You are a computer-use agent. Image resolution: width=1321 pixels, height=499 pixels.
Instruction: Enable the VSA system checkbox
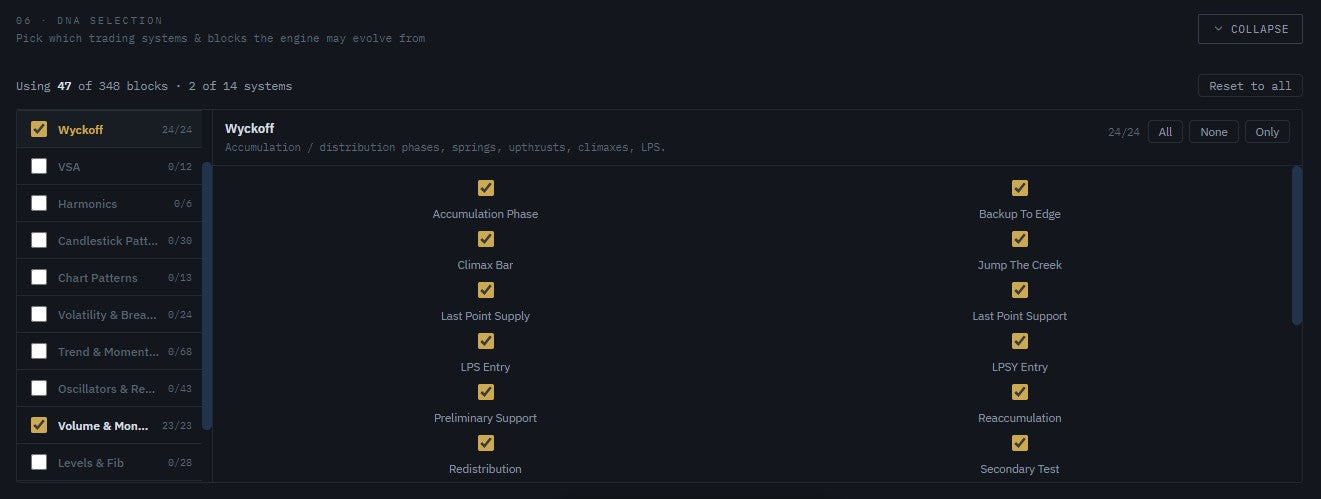point(39,166)
